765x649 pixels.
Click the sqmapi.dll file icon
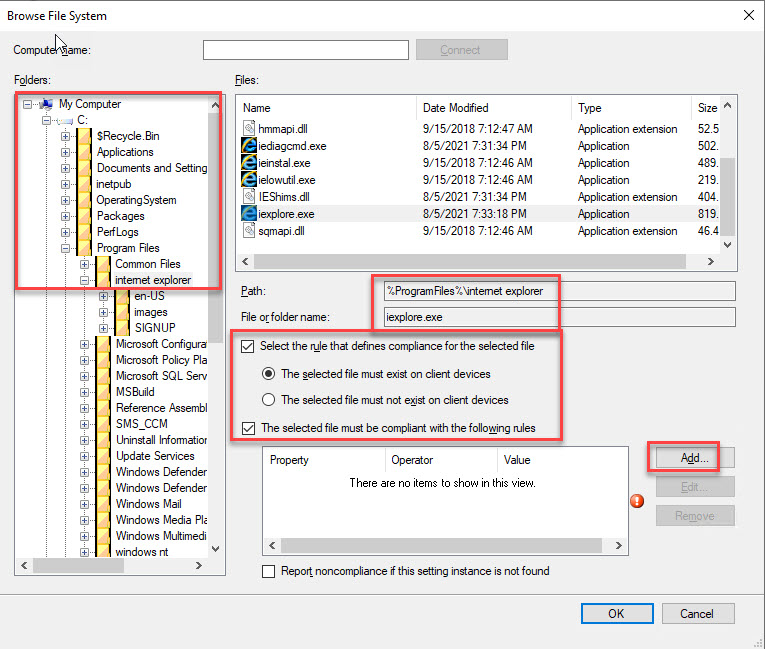click(x=250, y=231)
